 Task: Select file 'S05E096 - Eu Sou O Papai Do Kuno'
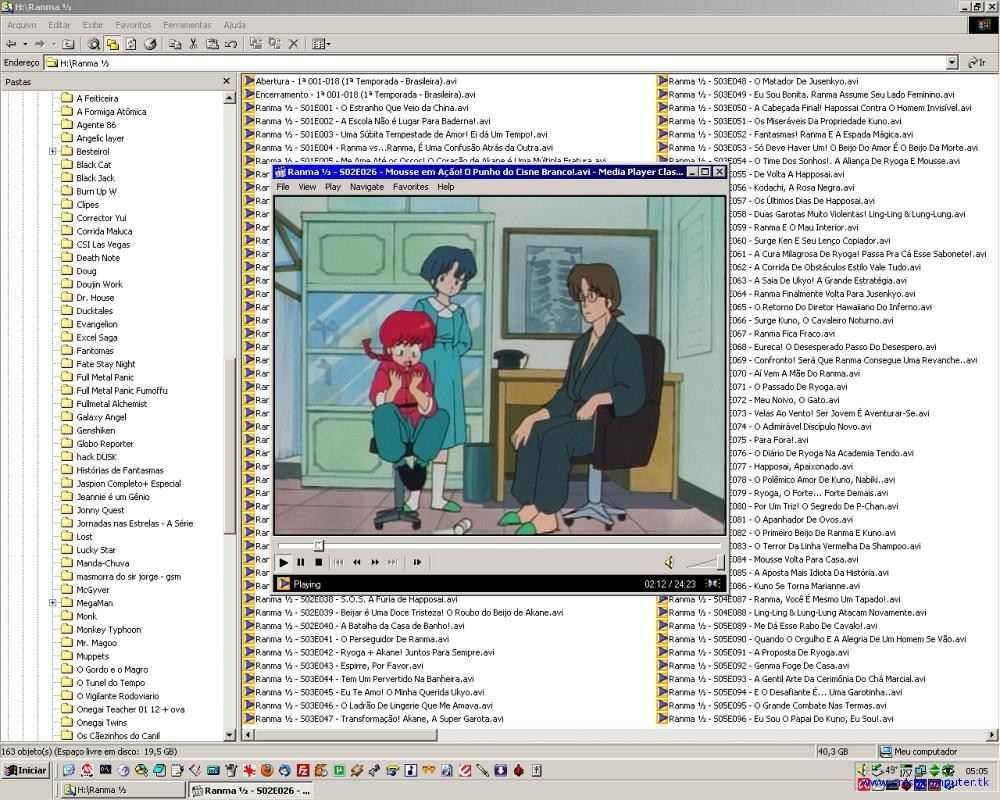pyautogui.click(x=781, y=718)
